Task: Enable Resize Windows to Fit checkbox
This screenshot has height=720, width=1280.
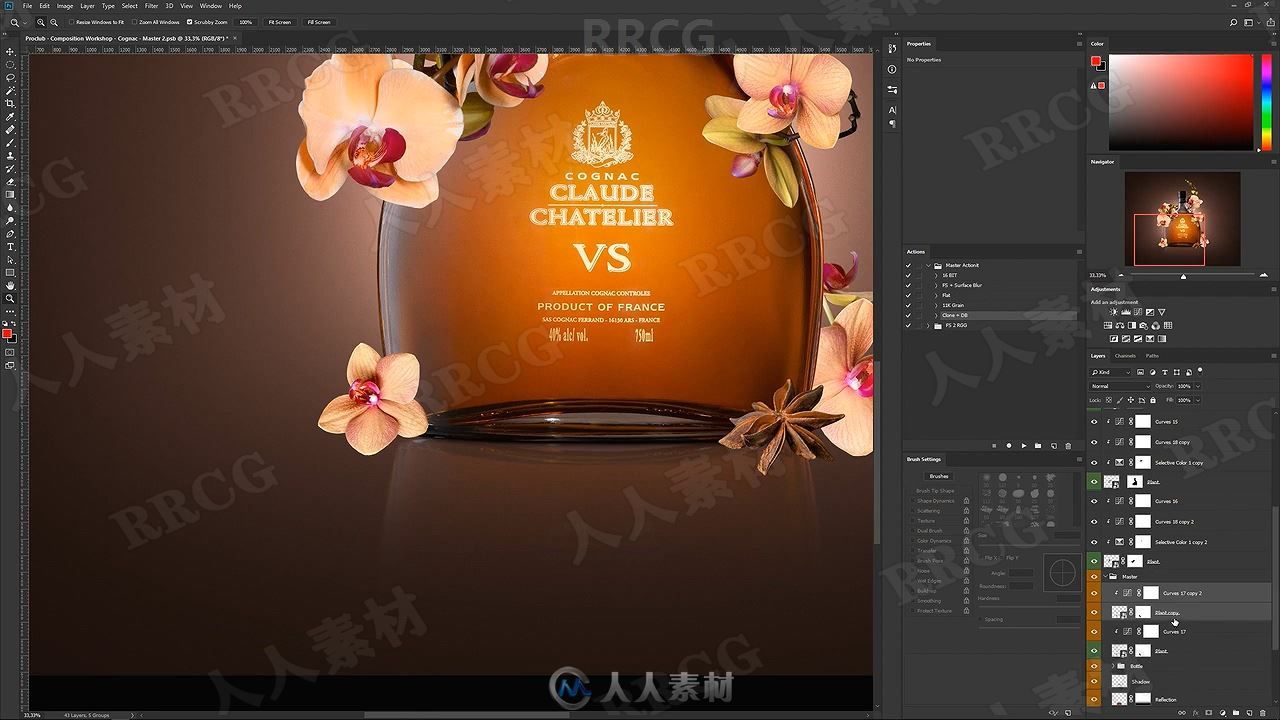Action: click(72, 22)
